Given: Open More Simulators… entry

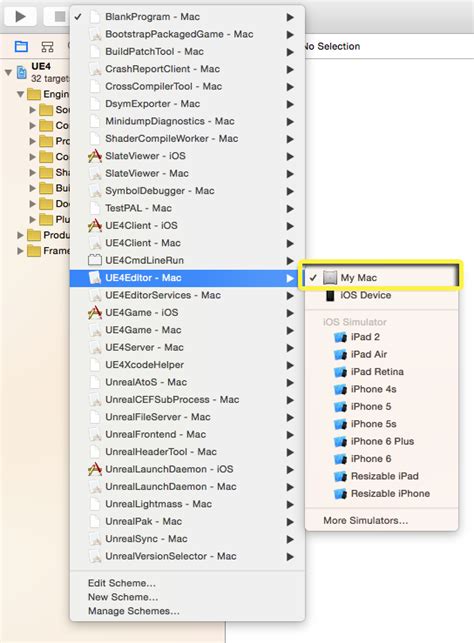Looking at the screenshot, I should 381,520.
